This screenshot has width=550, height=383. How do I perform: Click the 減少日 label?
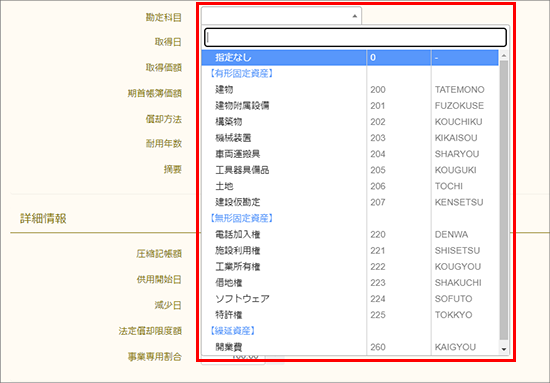pyautogui.click(x=168, y=305)
